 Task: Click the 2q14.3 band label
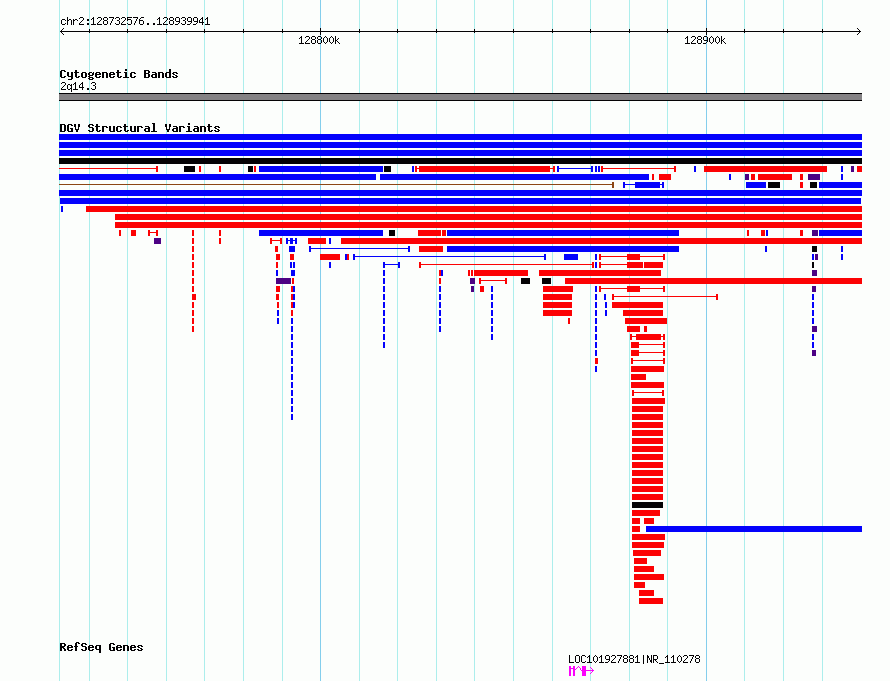click(78, 86)
